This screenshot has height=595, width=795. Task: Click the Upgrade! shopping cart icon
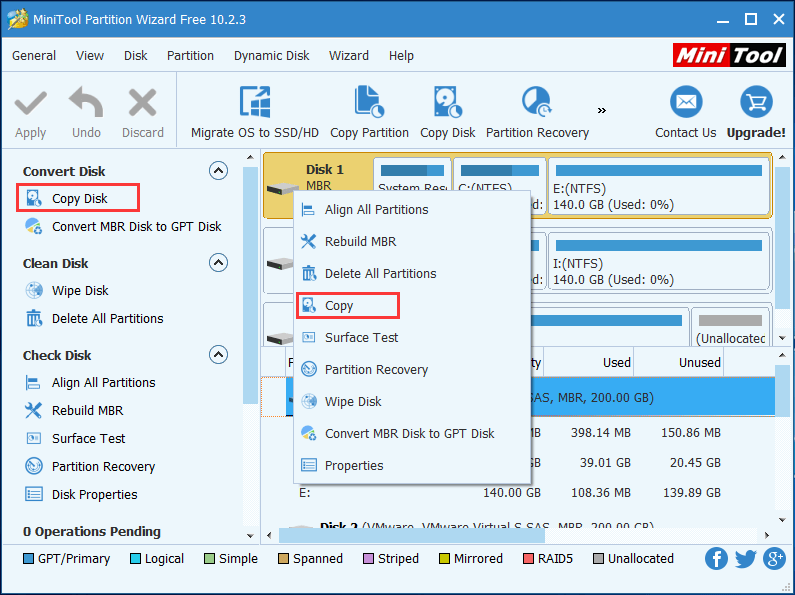[756, 101]
